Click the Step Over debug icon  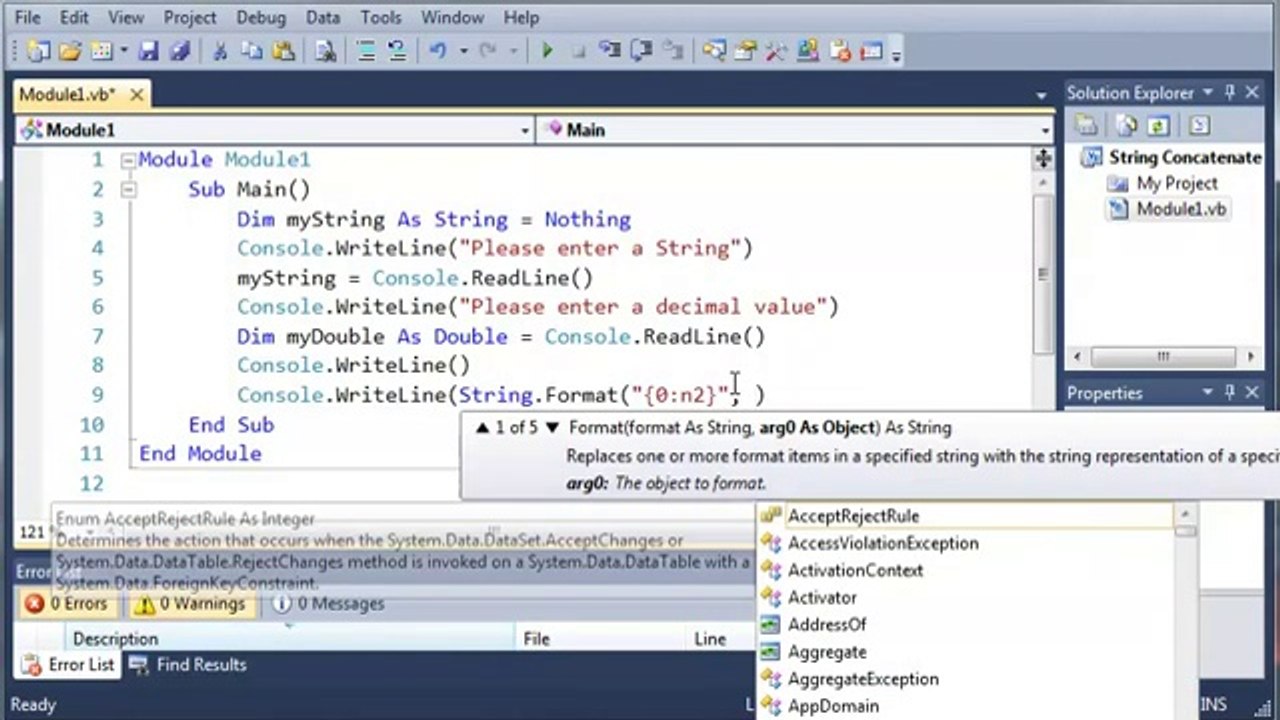click(x=640, y=51)
